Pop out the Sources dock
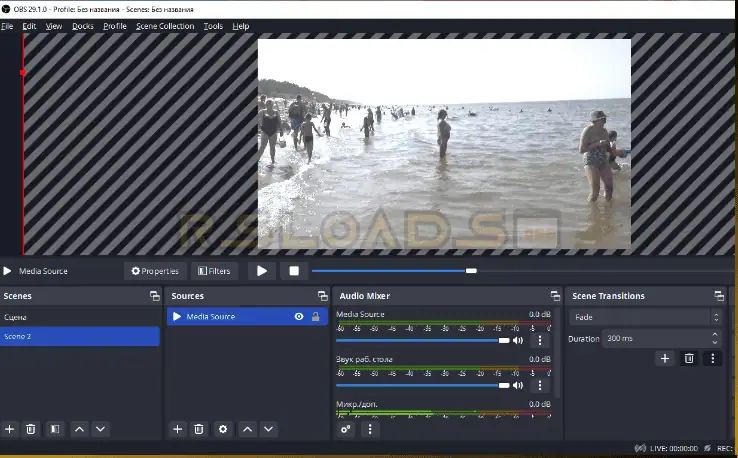 pyautogui.click(x=322, y=296)
